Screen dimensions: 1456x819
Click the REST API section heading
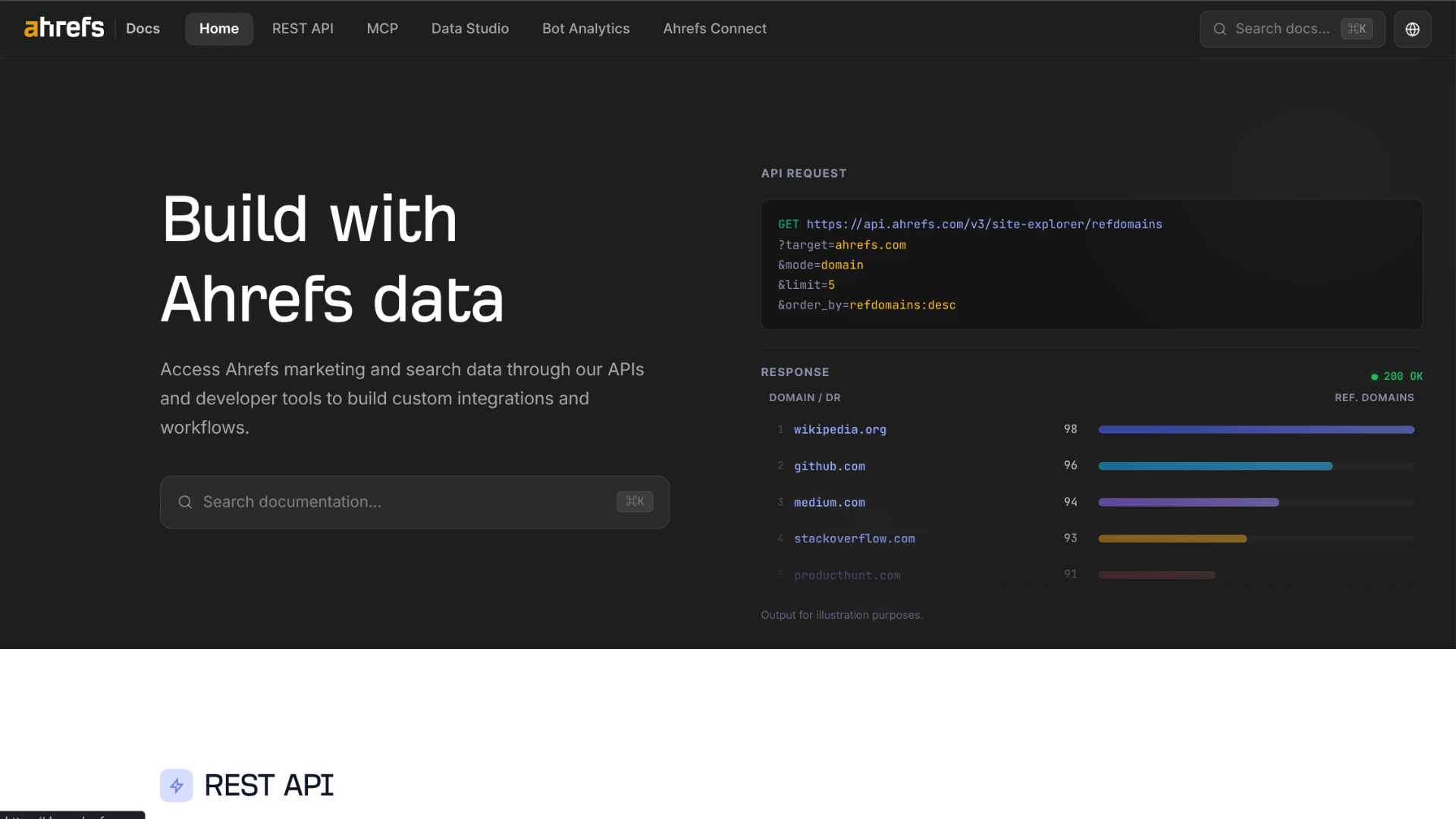tap(268, 786)
